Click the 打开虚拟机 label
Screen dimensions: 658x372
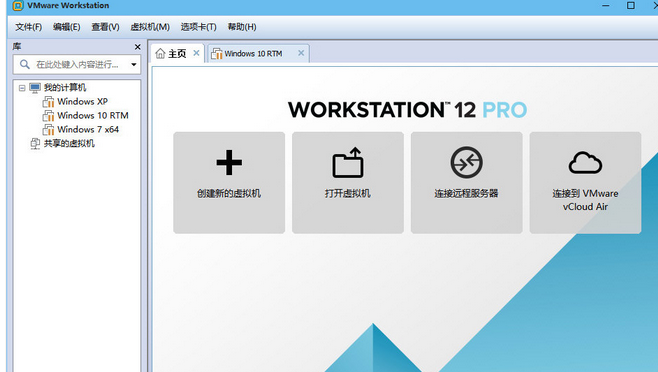tap(347, 194)
